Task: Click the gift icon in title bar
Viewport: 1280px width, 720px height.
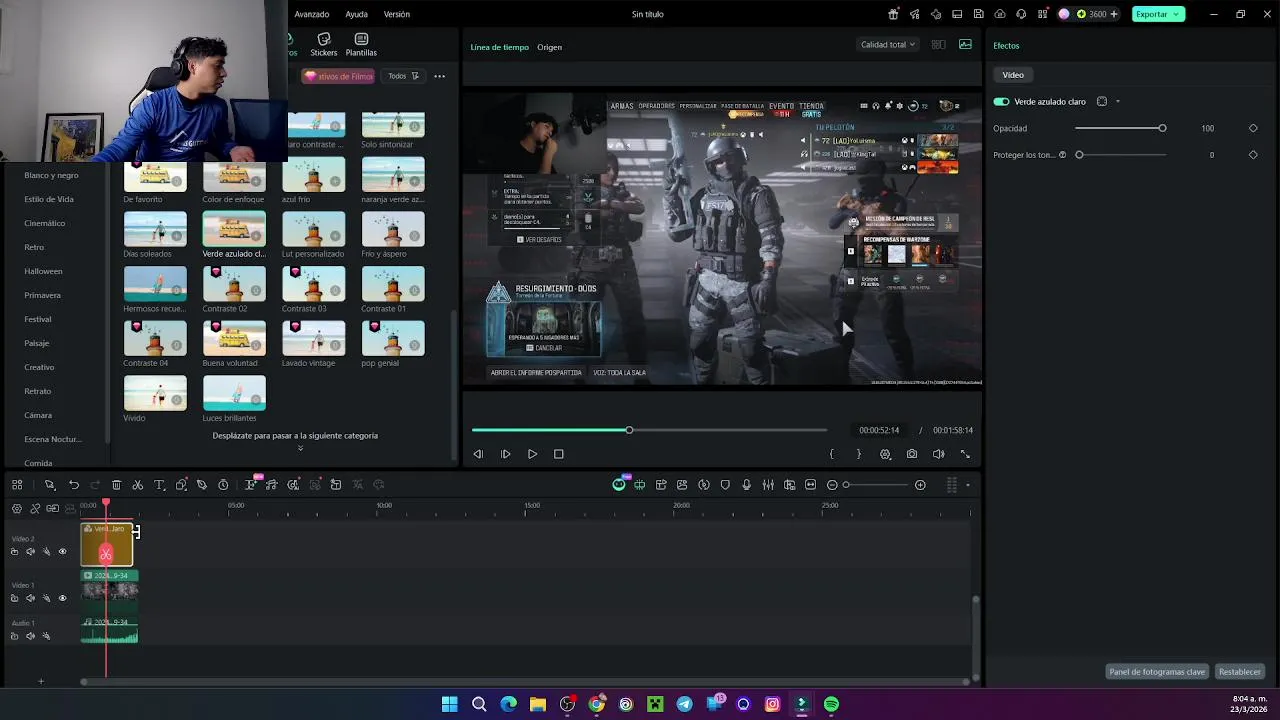Action: [x=893, y=14]
